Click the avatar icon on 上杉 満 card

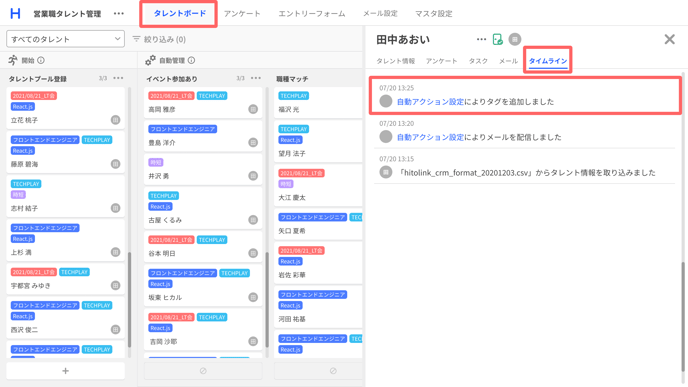coord(115,252)
